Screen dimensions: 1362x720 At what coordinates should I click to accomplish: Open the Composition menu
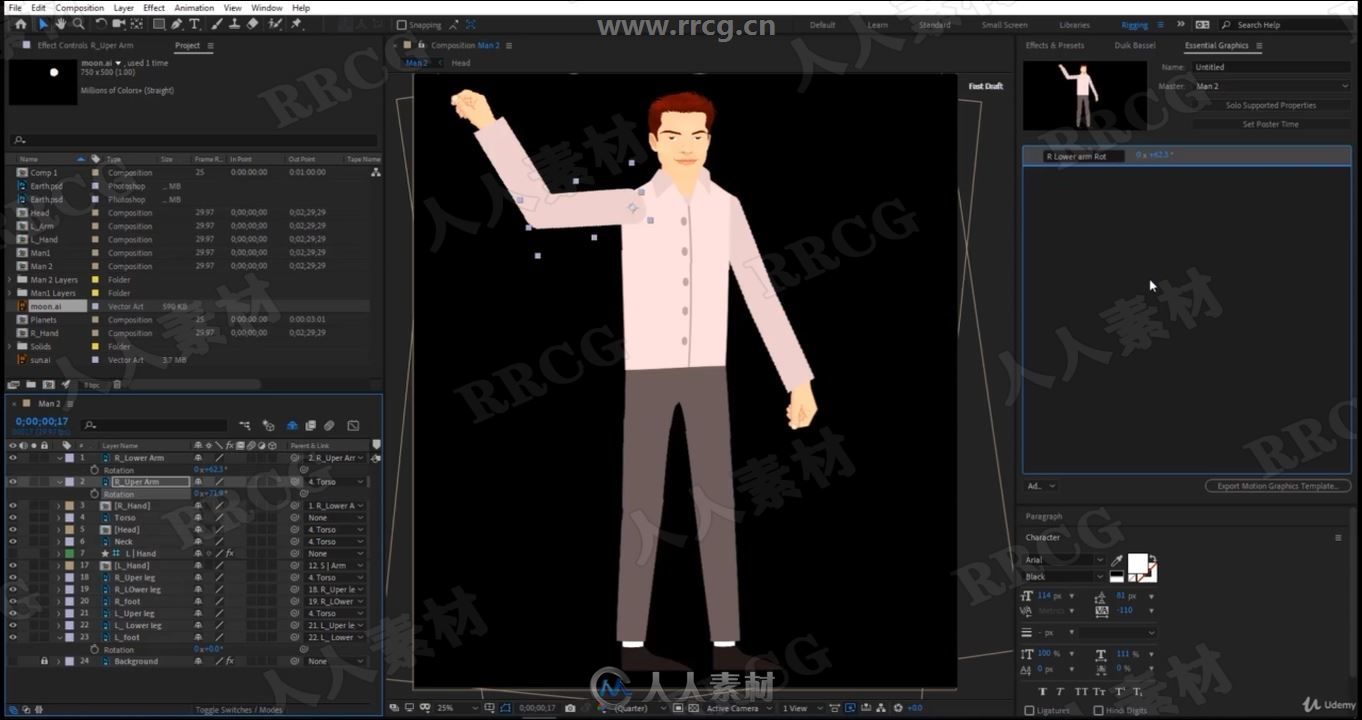[x=80, y=8]
